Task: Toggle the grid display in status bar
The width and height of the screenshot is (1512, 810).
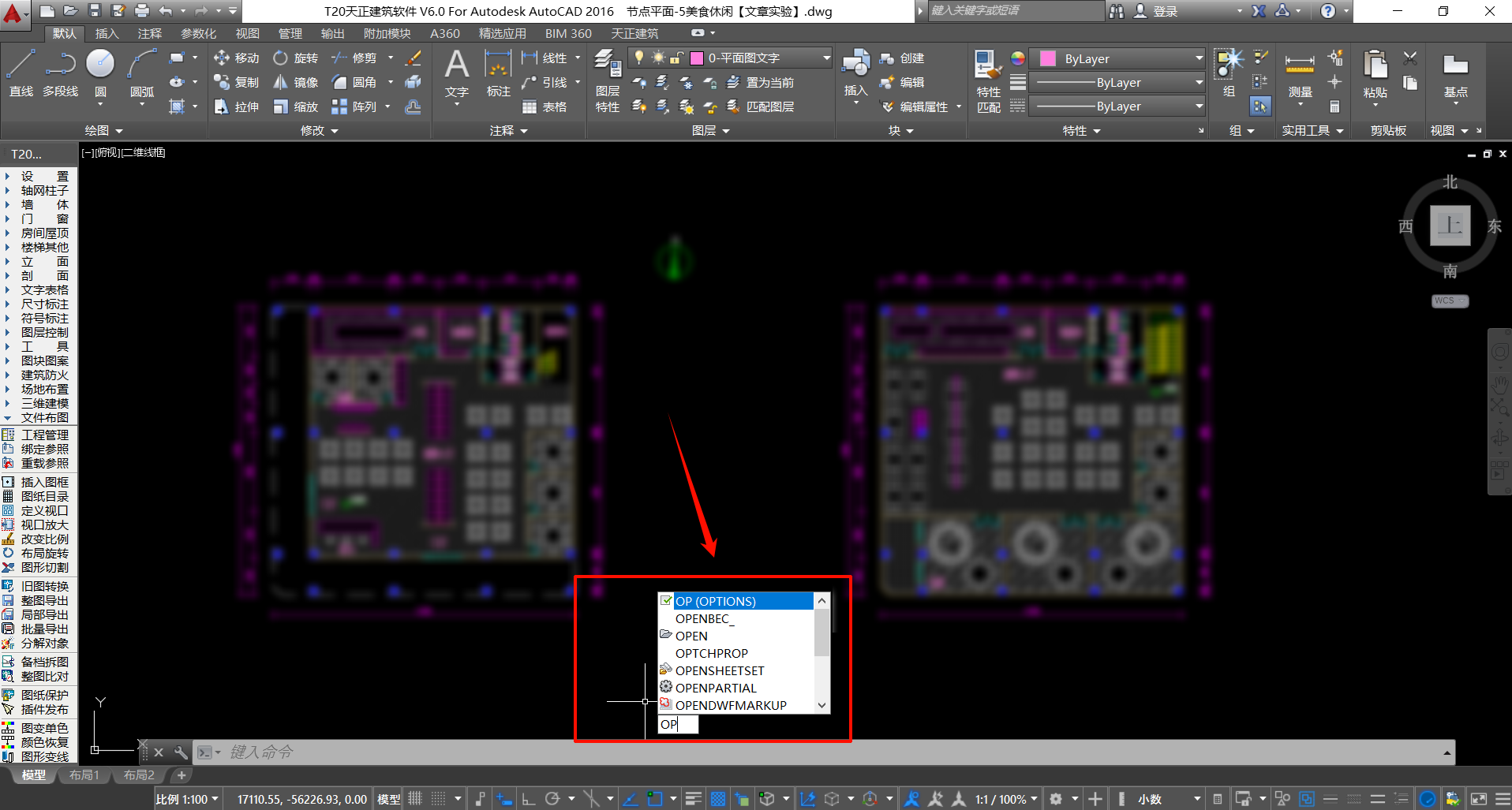Action: tap(415, 799)
